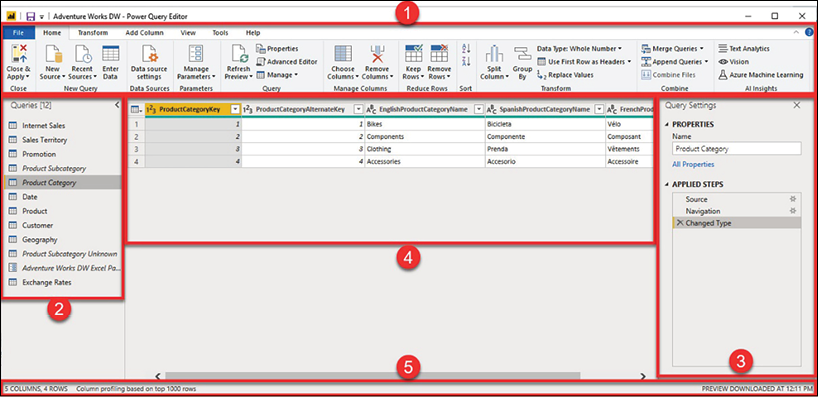The height and width of the screenshot is (397, 818).
Task: Click the Refresh Preview icon
Action: pyautogui.click(x=239, y=54)
